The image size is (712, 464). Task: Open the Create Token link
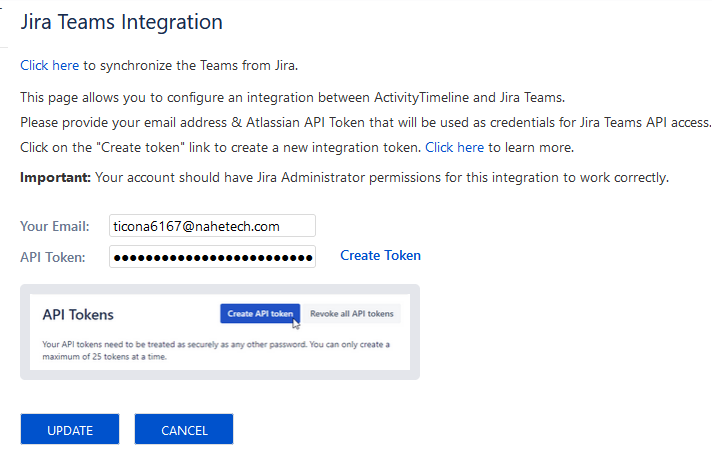(x=381, y=256)
